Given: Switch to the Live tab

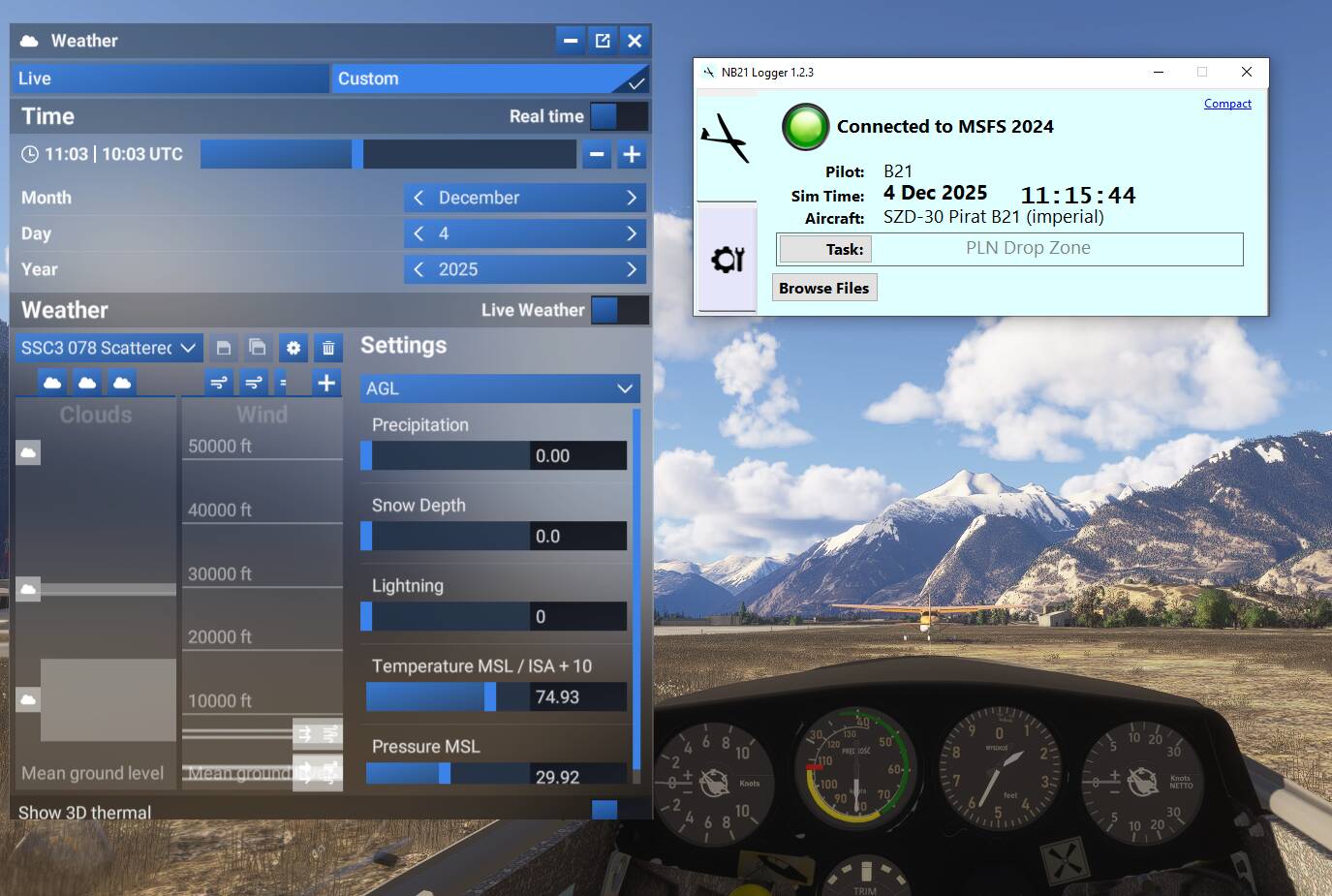Looking at the screenshot, I should pos(171,78).
